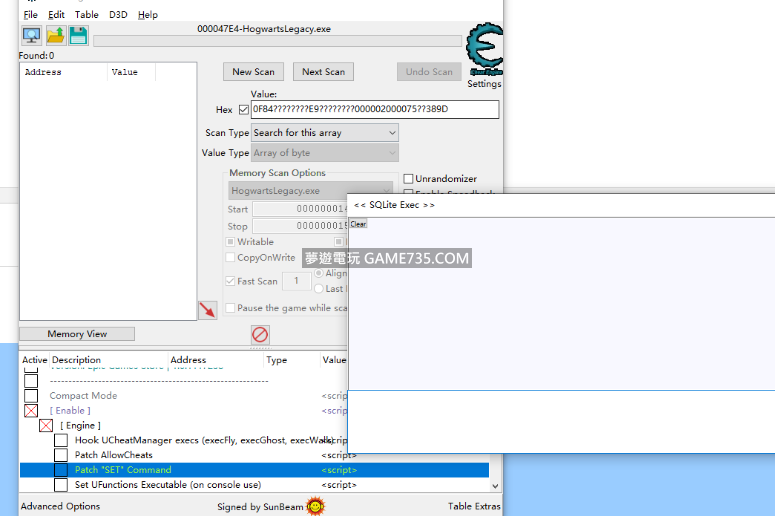Toggle the [ Engine ] script checkbox

[46, 426]
